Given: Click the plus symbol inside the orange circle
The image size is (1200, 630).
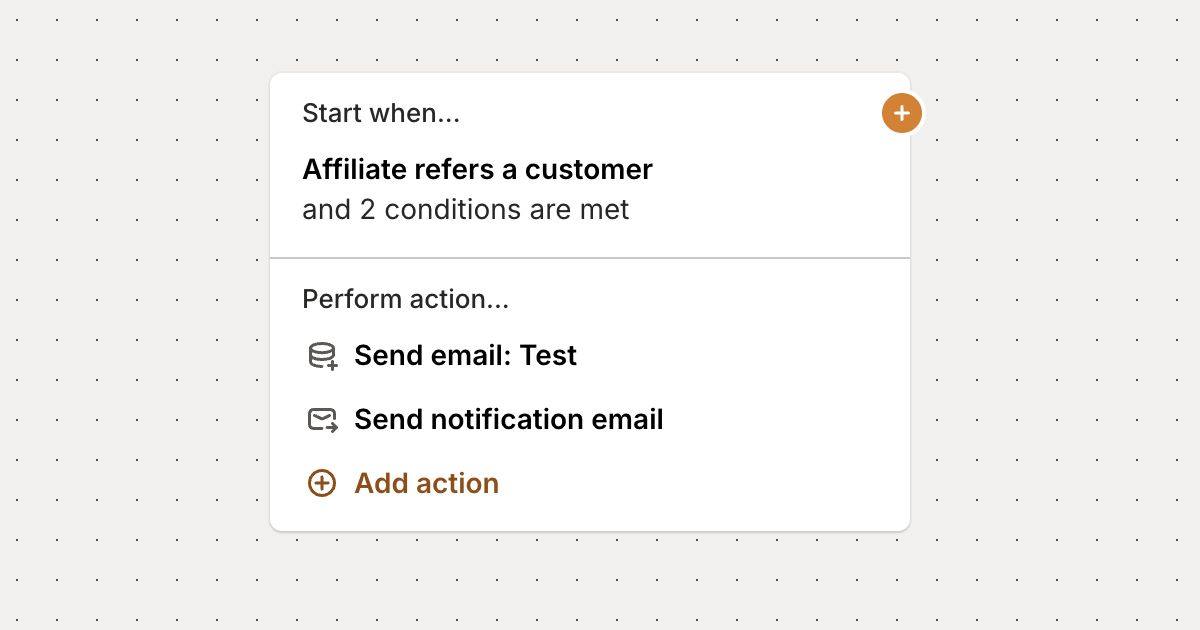Looking at the screenshot, I should tap(901, 113).
